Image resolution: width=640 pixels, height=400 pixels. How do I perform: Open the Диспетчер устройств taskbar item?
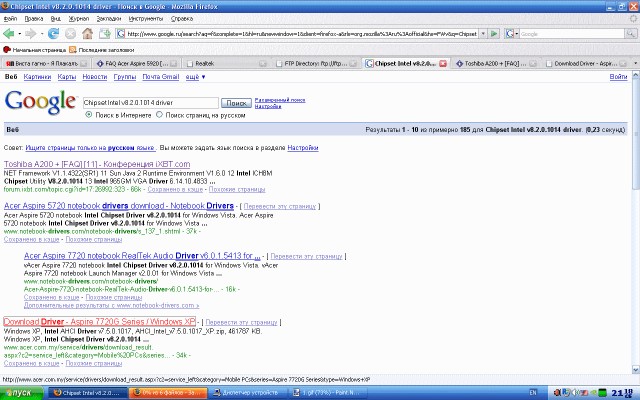pos(249,393)
